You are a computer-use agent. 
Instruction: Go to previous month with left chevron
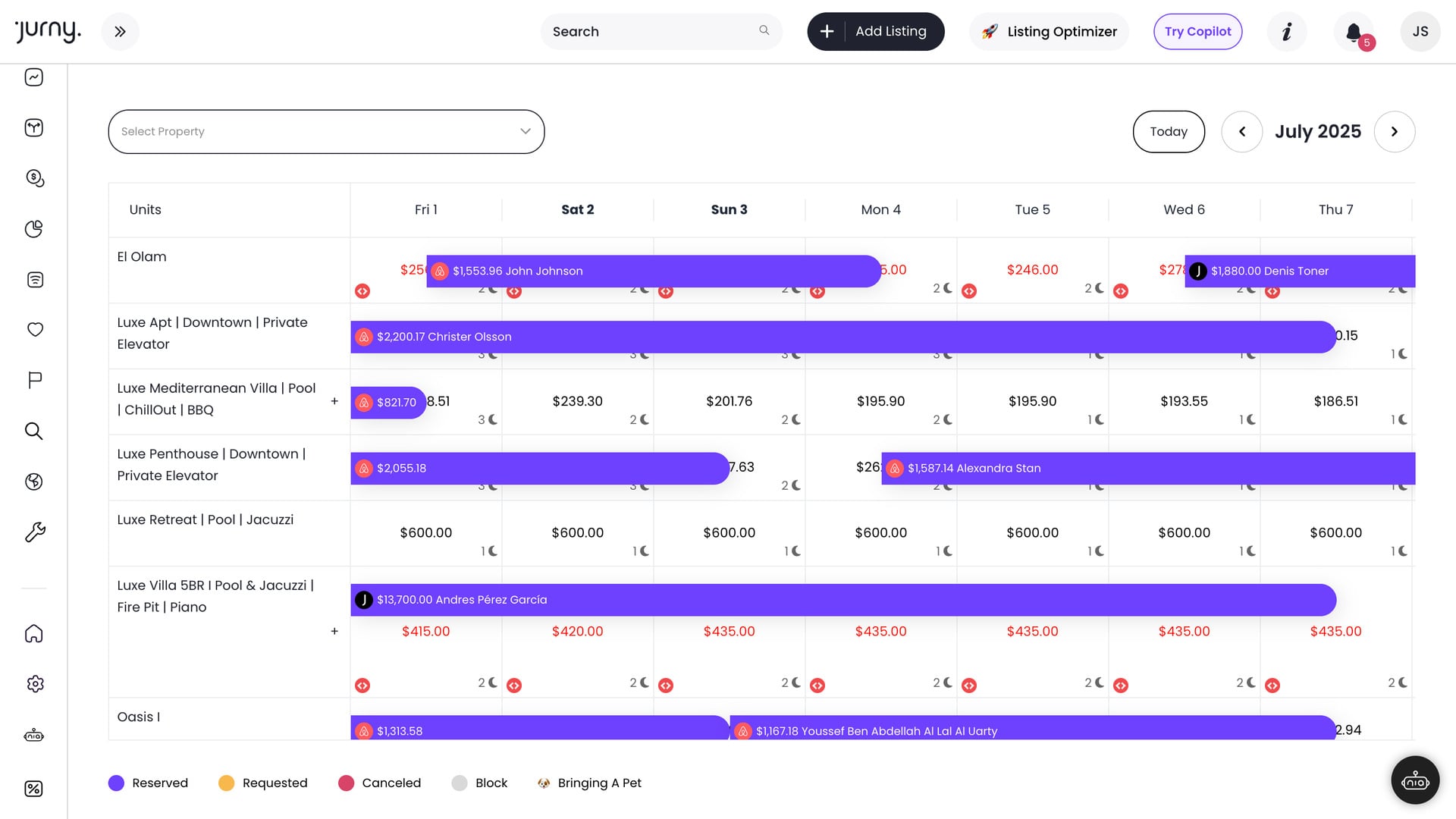click(x=1241, y=131)
